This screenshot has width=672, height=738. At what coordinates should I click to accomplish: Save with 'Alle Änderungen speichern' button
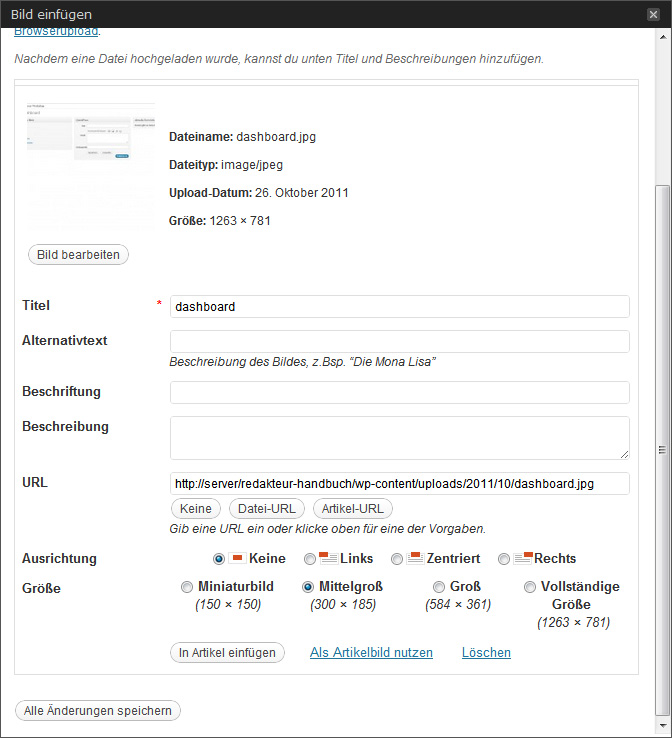[x=97, y=711]
